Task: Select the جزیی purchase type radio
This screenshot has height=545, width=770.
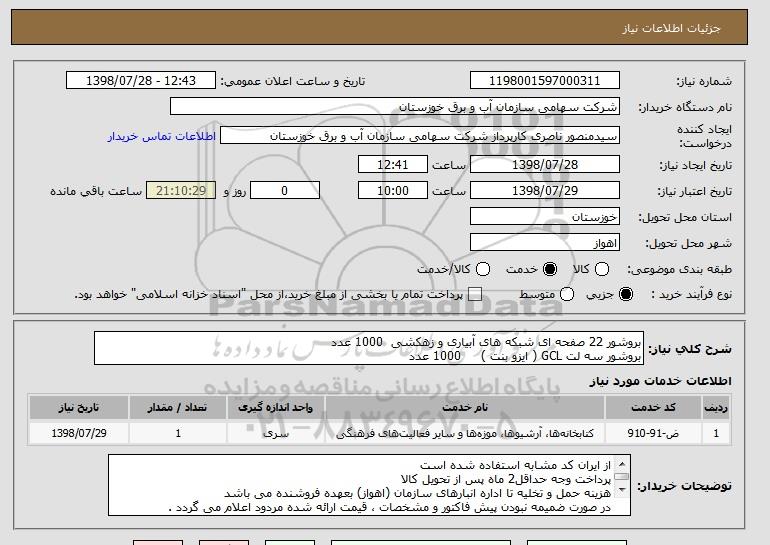Action: [x=626, y=294]
